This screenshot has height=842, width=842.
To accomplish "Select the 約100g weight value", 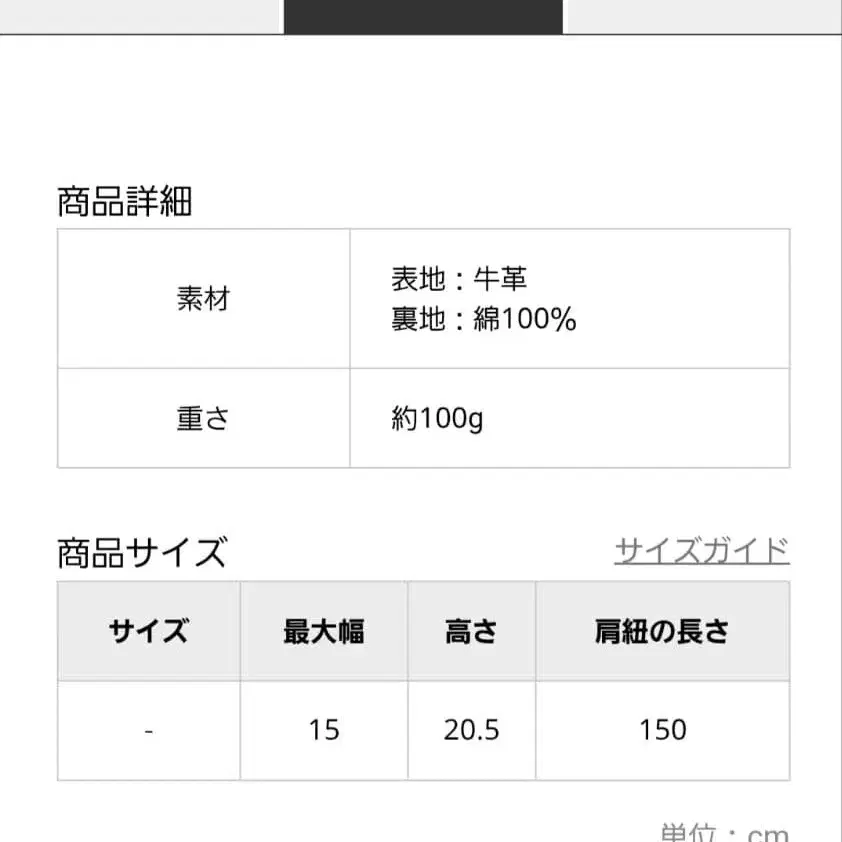I will [437, 418].
